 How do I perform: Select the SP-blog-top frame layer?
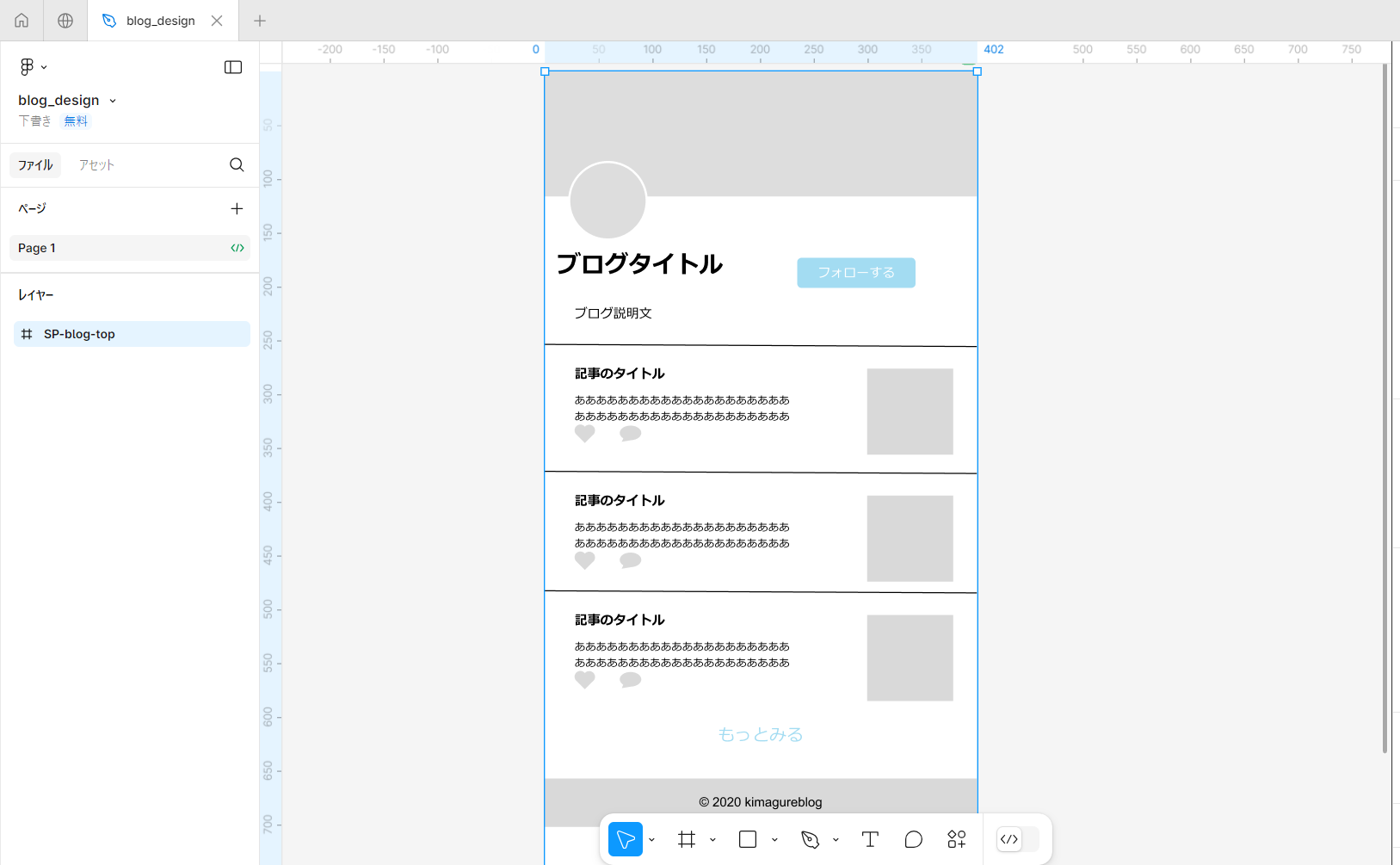132,334
